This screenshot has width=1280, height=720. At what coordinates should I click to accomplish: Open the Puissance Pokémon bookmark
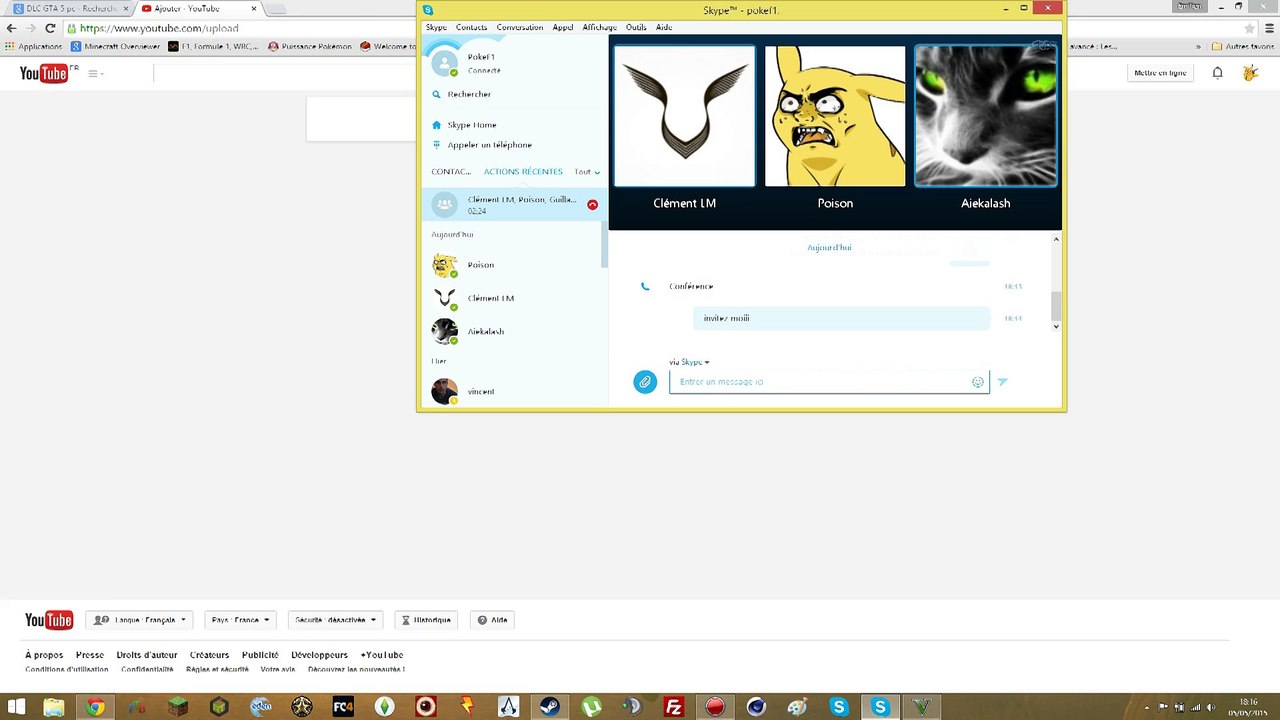pos(310,46)
